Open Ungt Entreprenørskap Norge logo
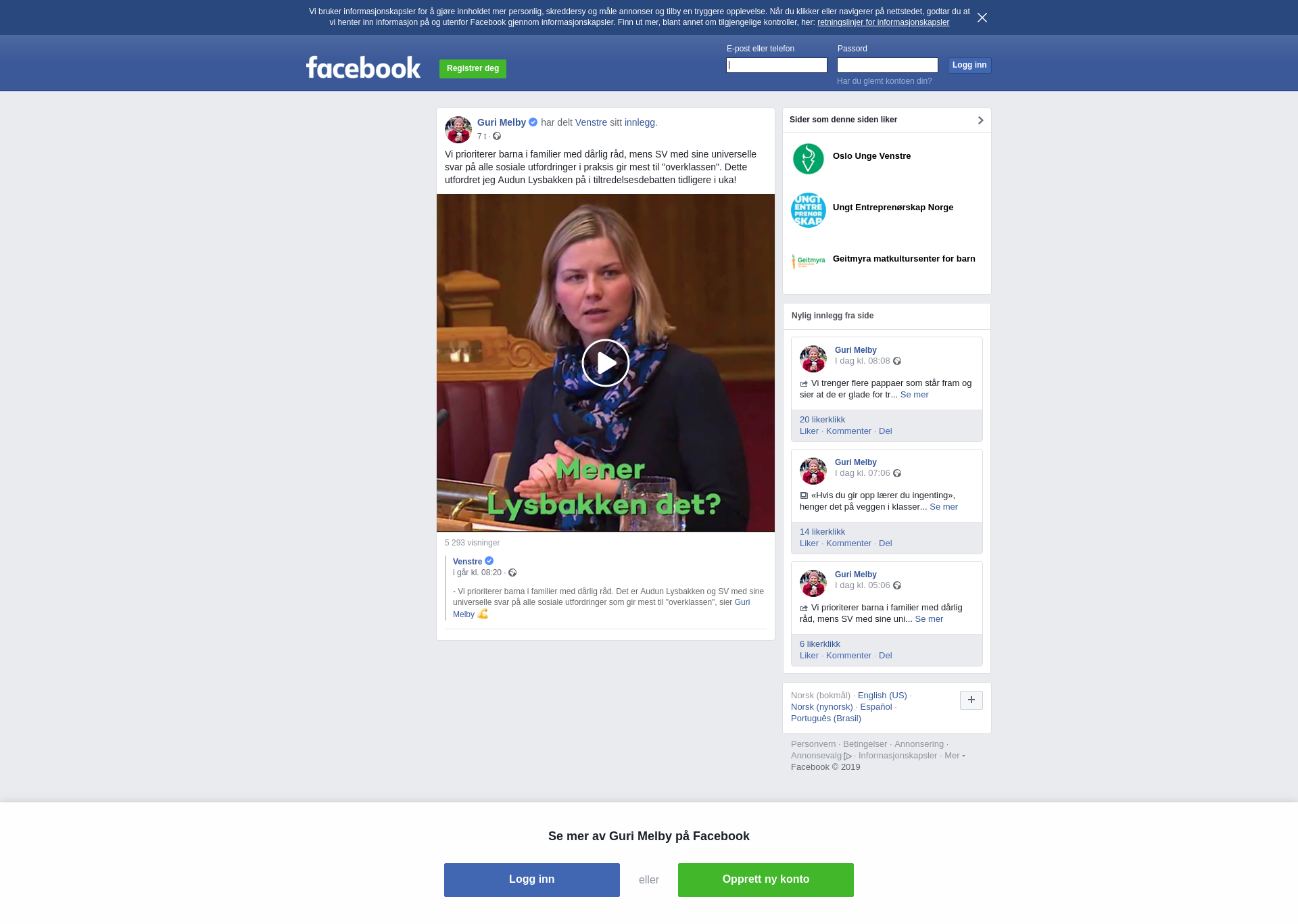Screen dimensions: 1298x924 (x=809, y=210)
